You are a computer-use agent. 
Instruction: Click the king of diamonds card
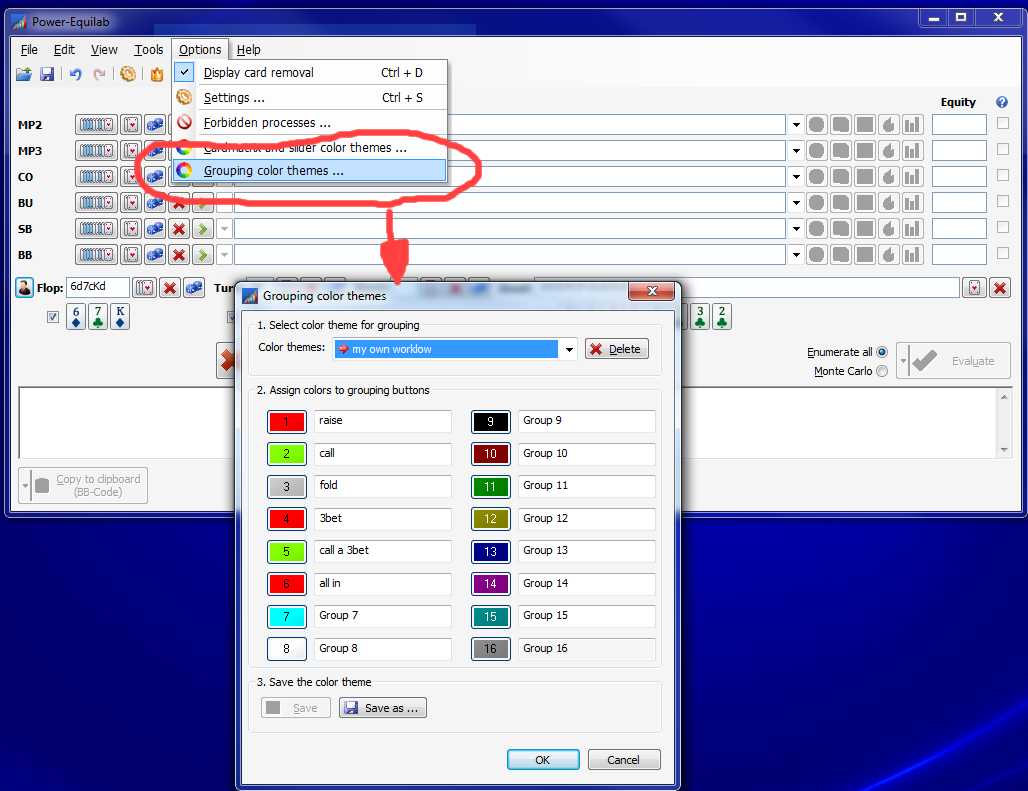coord(120,317)
